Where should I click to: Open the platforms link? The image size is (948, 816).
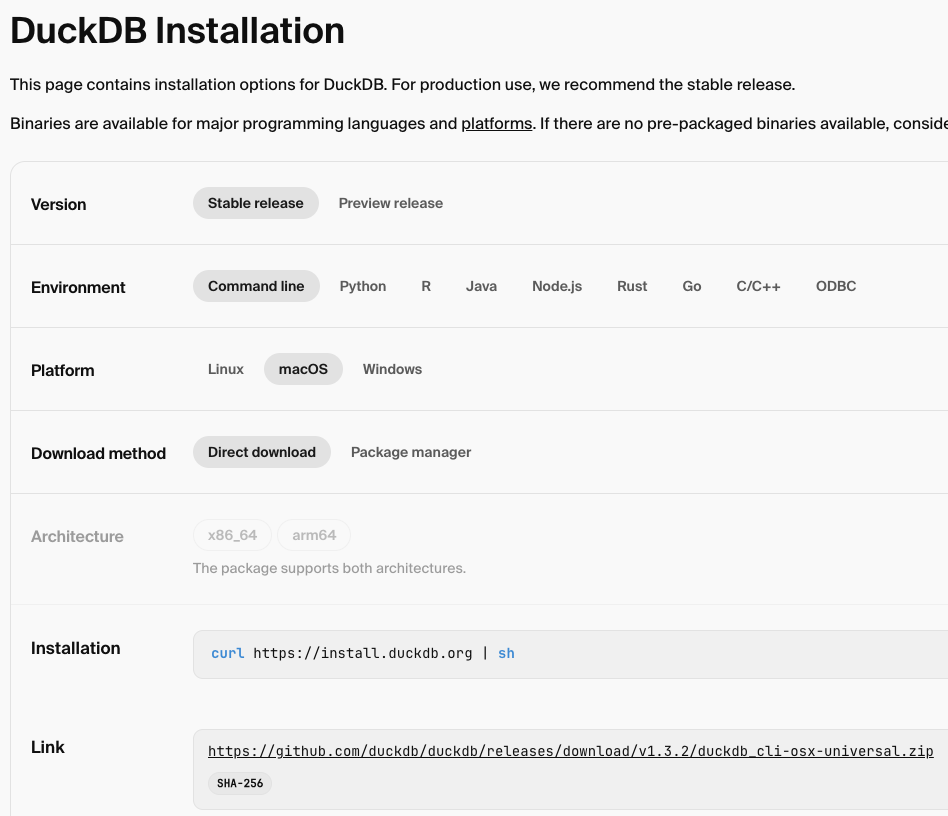[x=496, y=123]
